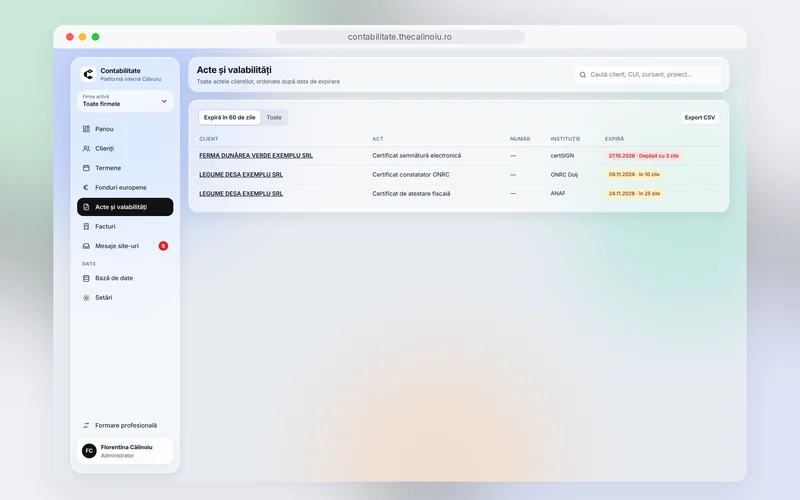
Task: Click the Acte și valabilități page title
Action: pyautogui.click(x=234, y=70)
